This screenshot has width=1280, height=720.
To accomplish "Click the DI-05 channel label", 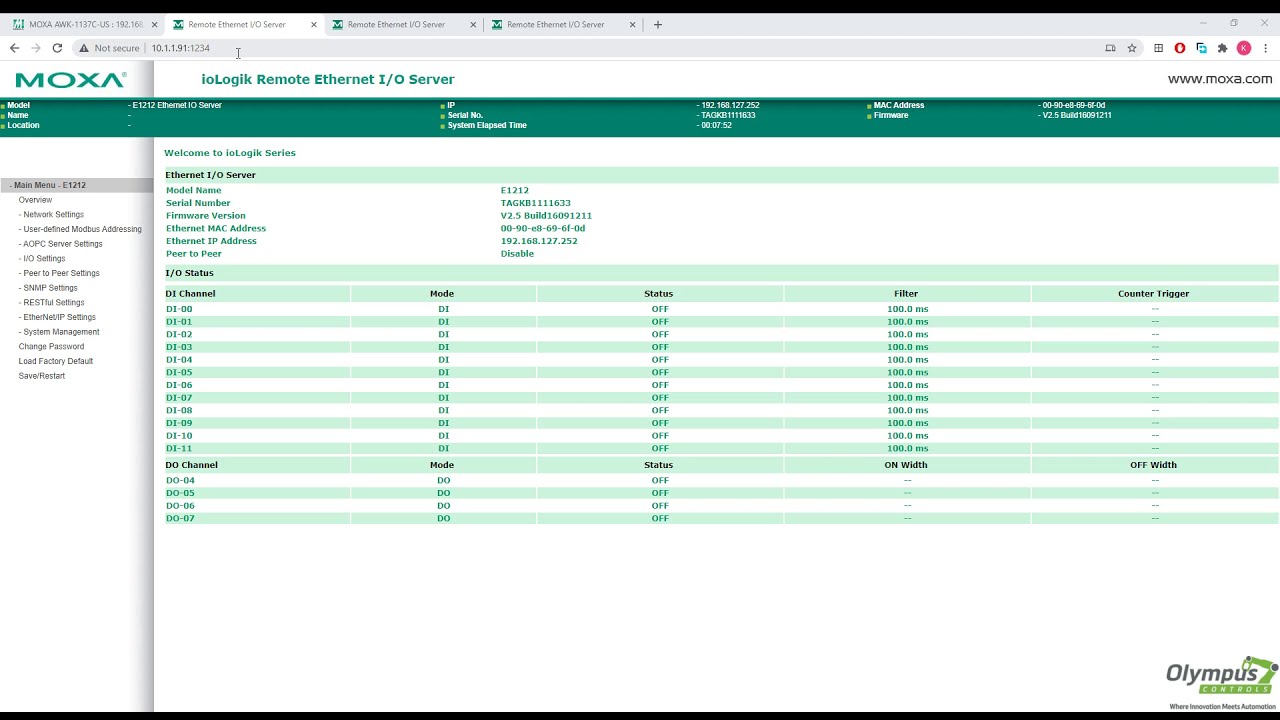I will [x=179, y=372].
